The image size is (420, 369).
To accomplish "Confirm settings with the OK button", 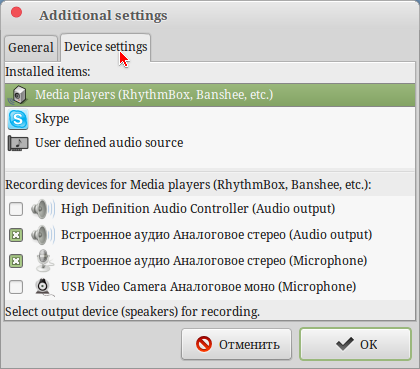I will pos(356,344).
